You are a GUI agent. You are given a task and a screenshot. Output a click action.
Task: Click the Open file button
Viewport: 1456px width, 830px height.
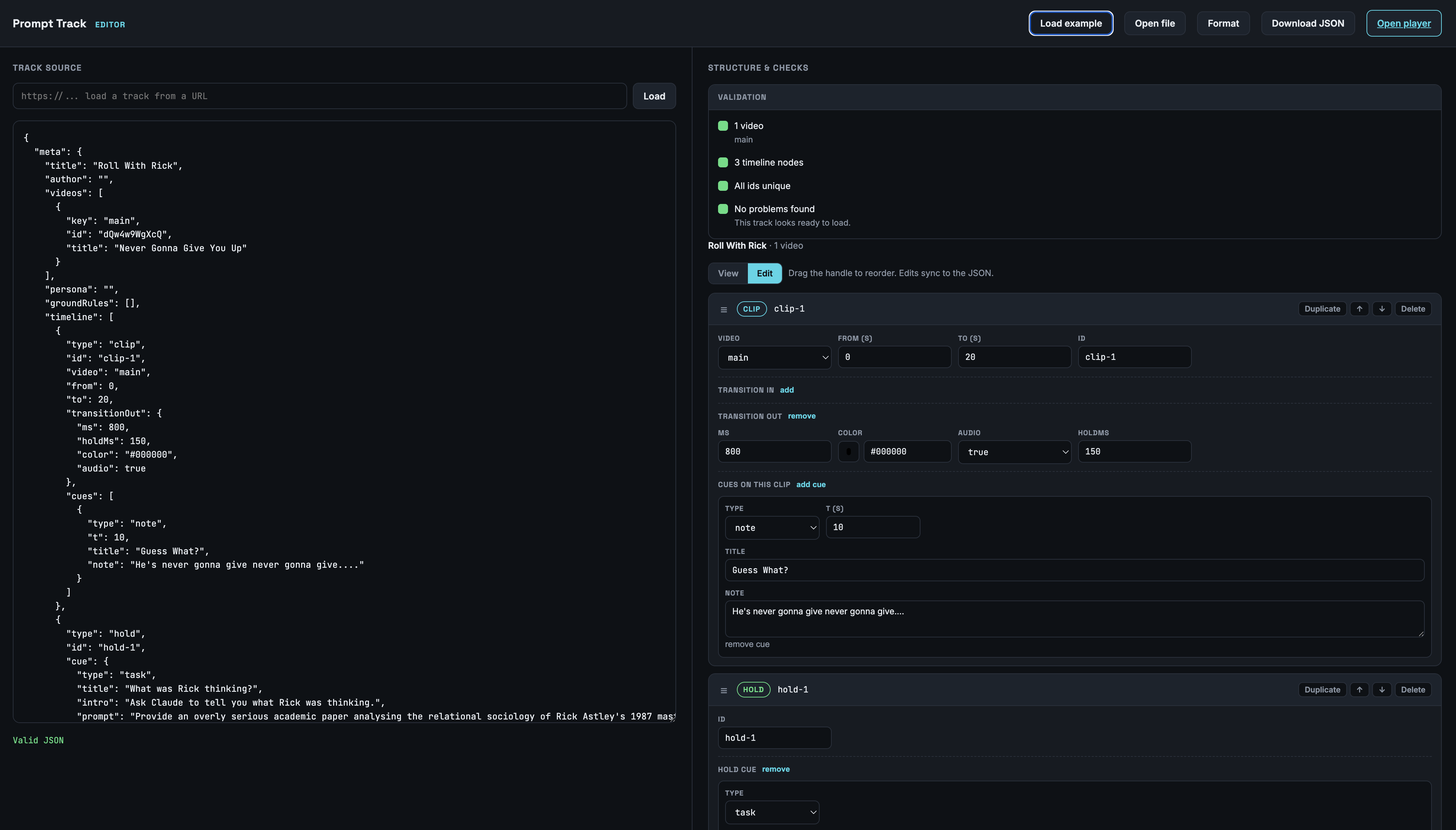click(1155, 23)
